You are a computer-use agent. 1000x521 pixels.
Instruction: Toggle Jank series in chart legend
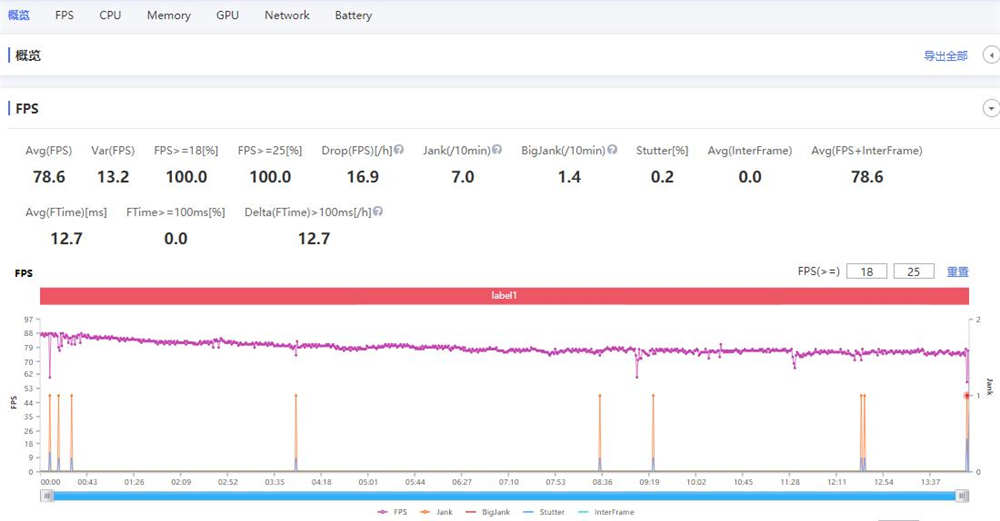(436, 512)
